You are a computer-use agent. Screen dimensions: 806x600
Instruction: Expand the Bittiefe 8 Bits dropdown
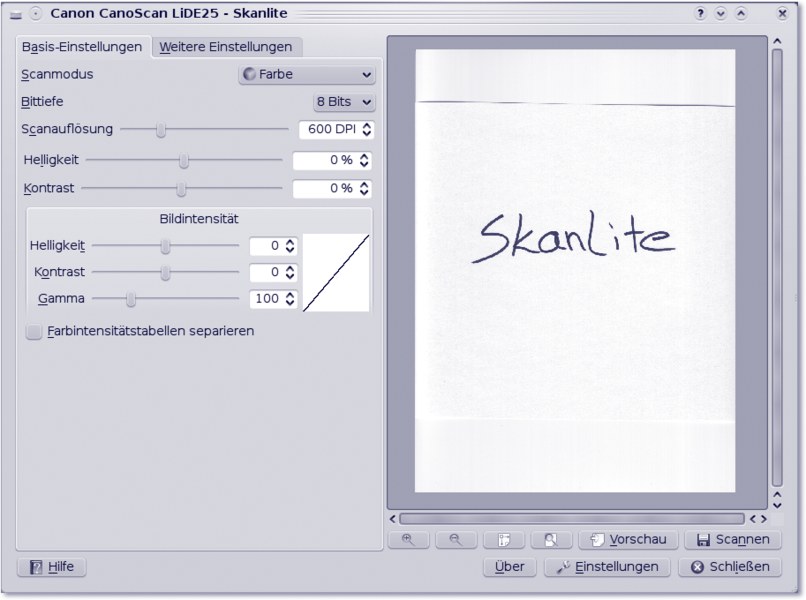pyautogui.click(x=344, y=102)
